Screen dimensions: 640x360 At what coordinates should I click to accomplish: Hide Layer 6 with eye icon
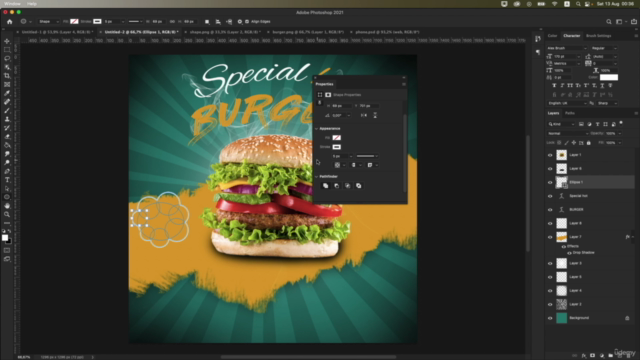point(550,169)
